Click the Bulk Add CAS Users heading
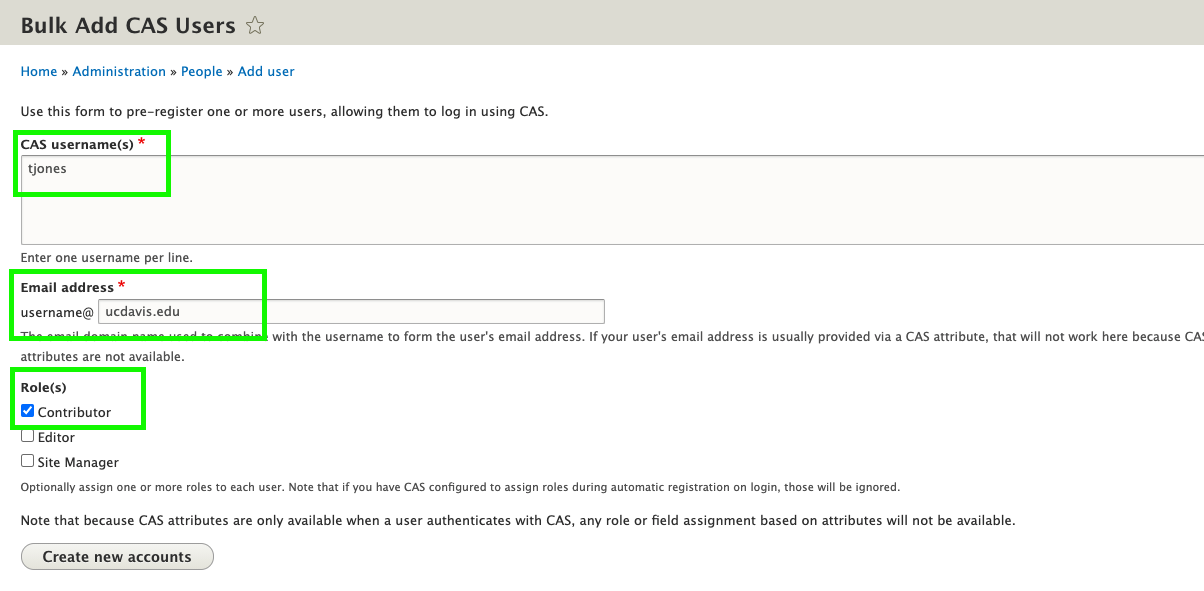Viewport: 1204px width, 591px height. pyautogui.click(x=128, y=26)
